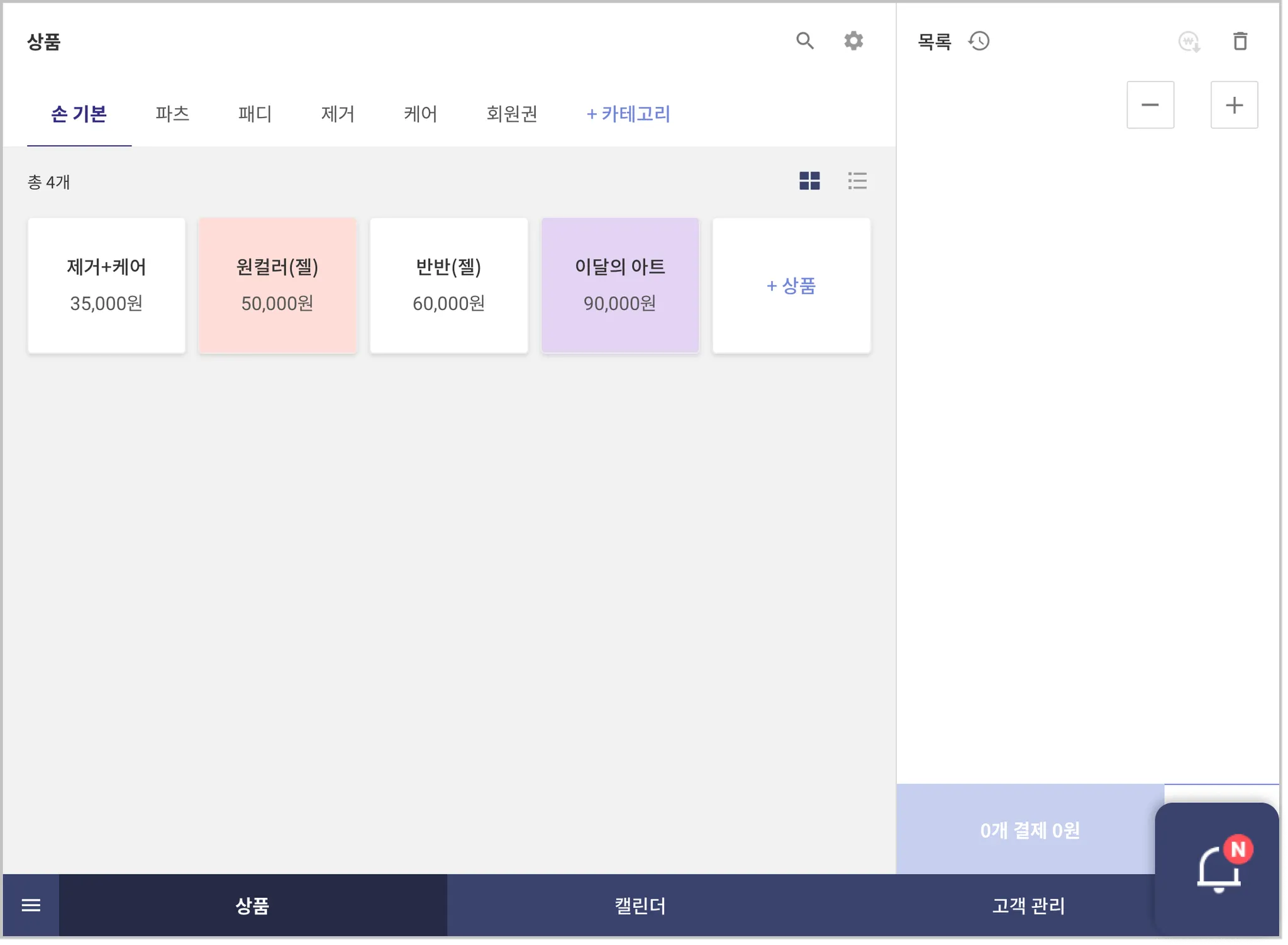This screenshot has height=945, width=1288.
Task: Open the product search magnifier icon
Action: pos(804,41)
